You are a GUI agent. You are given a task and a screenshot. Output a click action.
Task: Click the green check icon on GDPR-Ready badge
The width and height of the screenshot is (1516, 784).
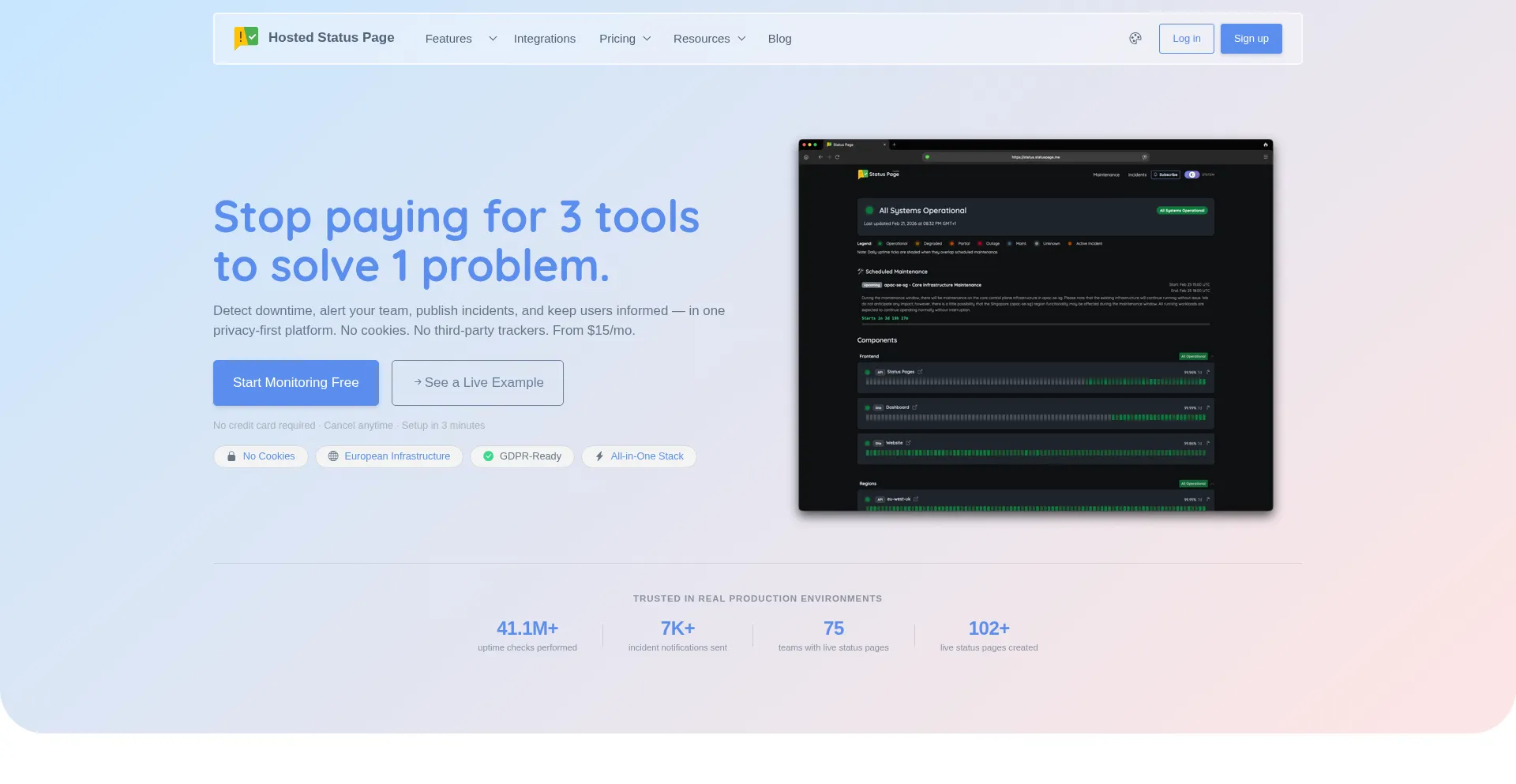click(x=488, y=456)
